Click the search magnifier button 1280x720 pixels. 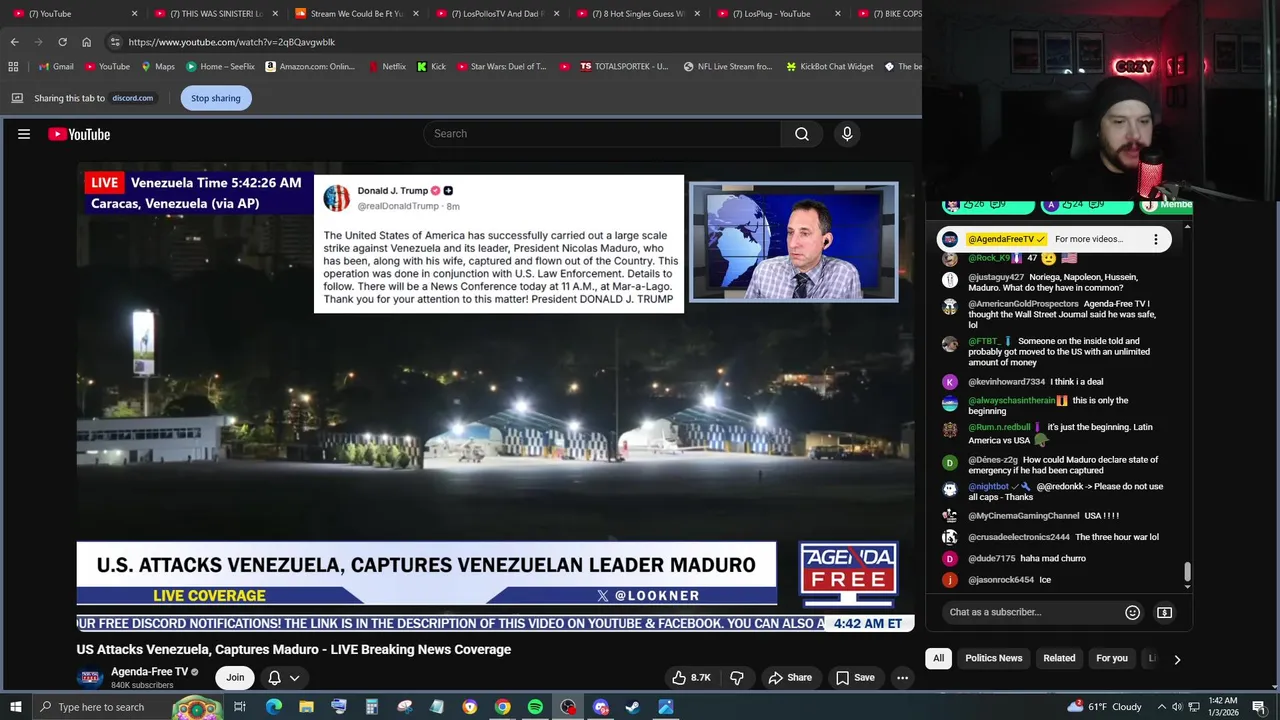802,134
